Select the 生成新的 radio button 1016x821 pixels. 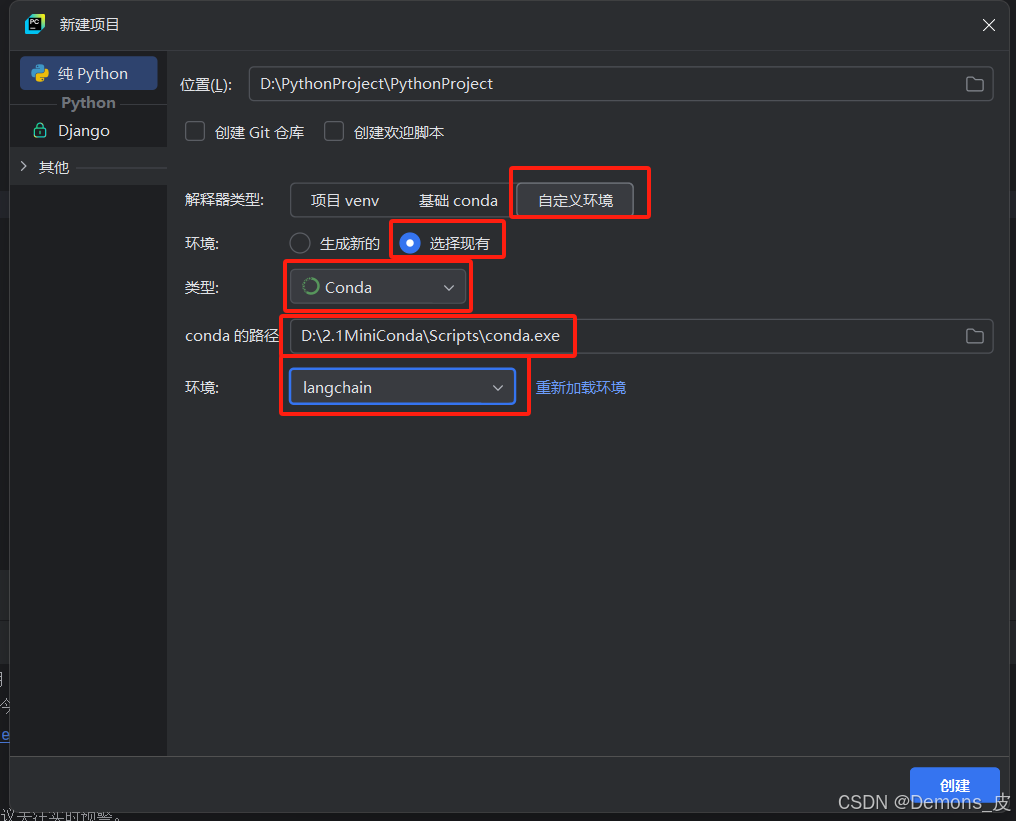coord(299,242)
